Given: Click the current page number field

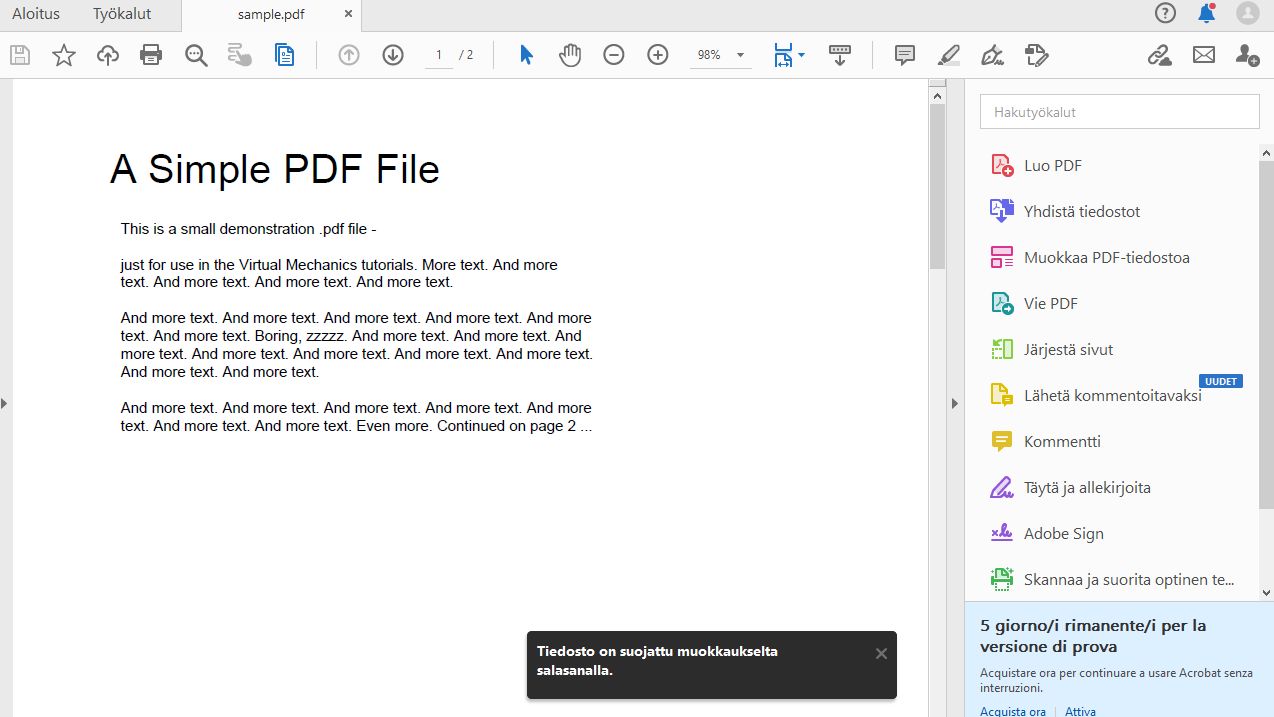Looking at the screenshot, I should (x=438, y=55).
